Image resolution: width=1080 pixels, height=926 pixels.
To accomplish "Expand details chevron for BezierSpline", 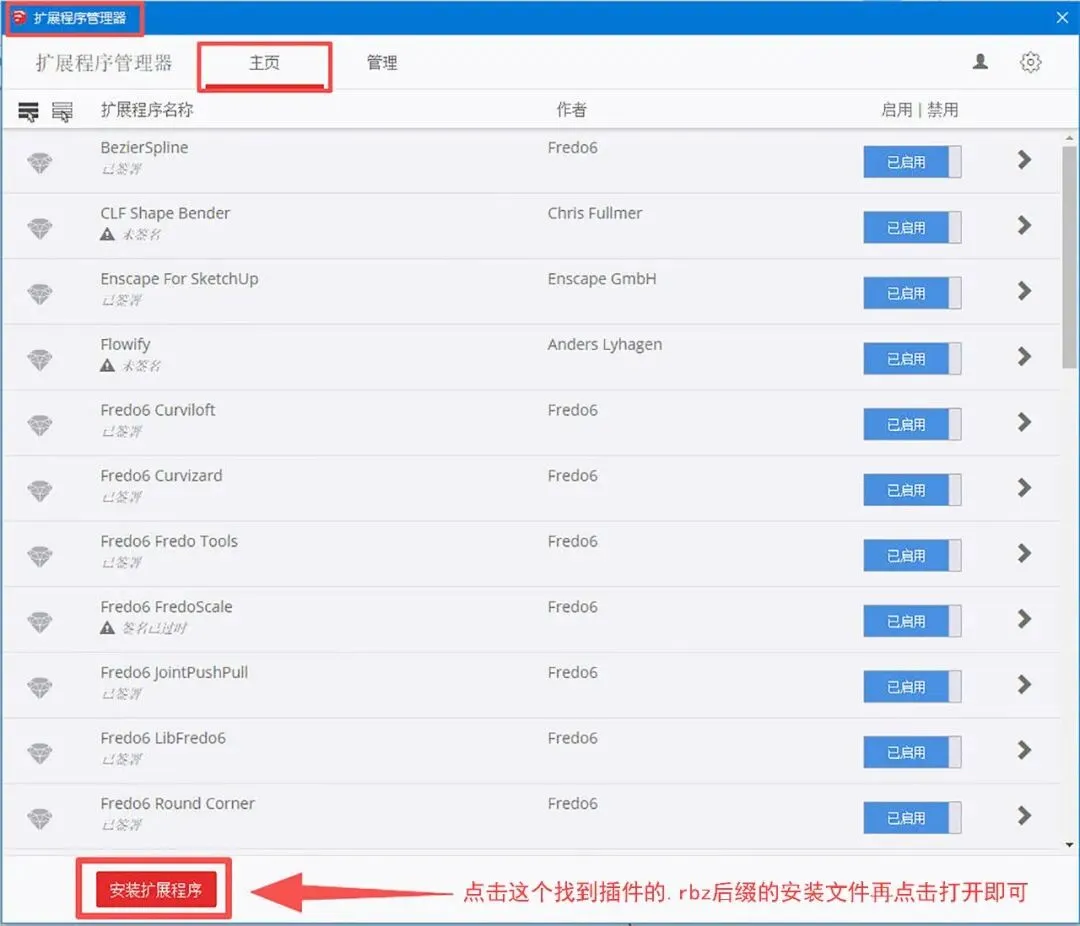I will pos(1024,160).
